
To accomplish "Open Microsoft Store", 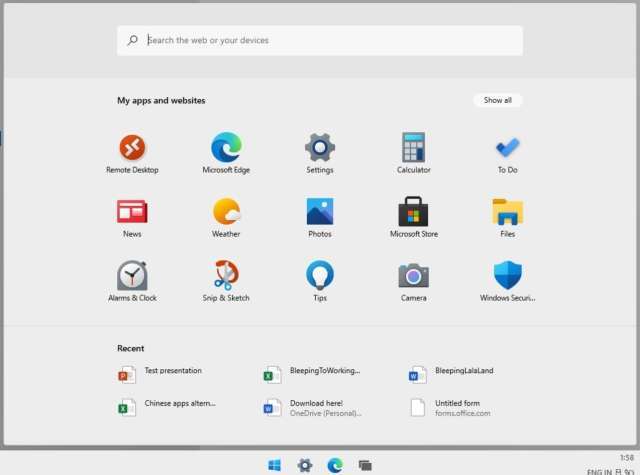I will [413, 218].
